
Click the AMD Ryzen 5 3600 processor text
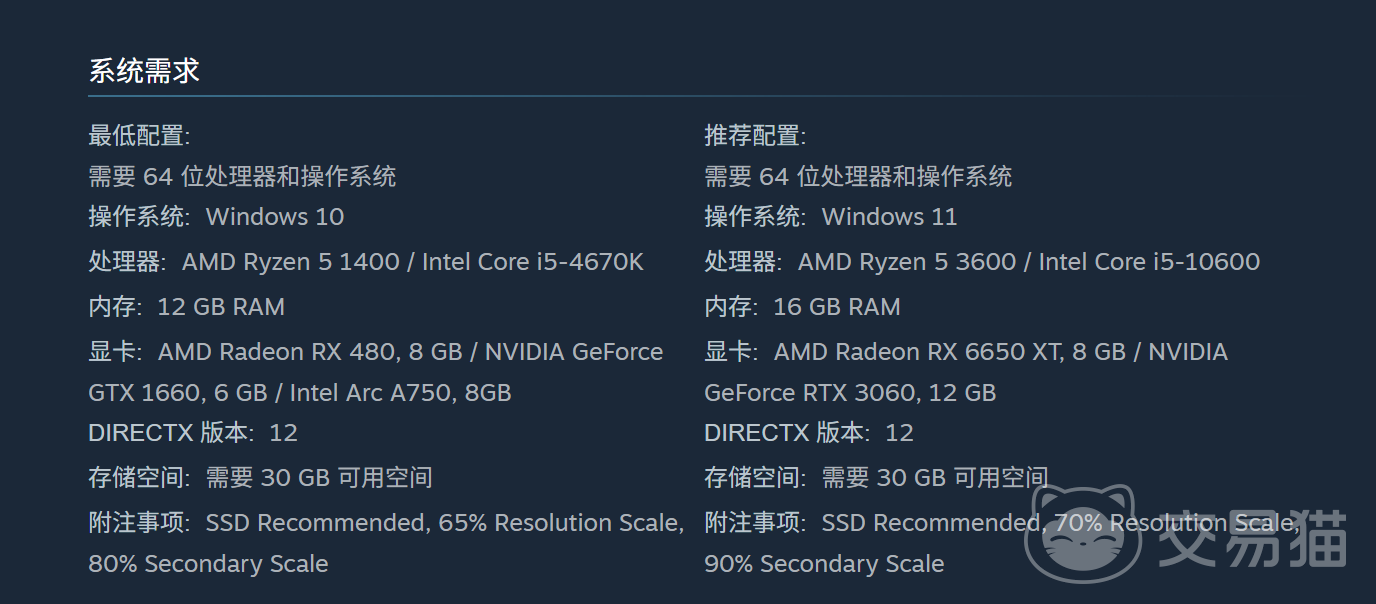pos(906,262)
